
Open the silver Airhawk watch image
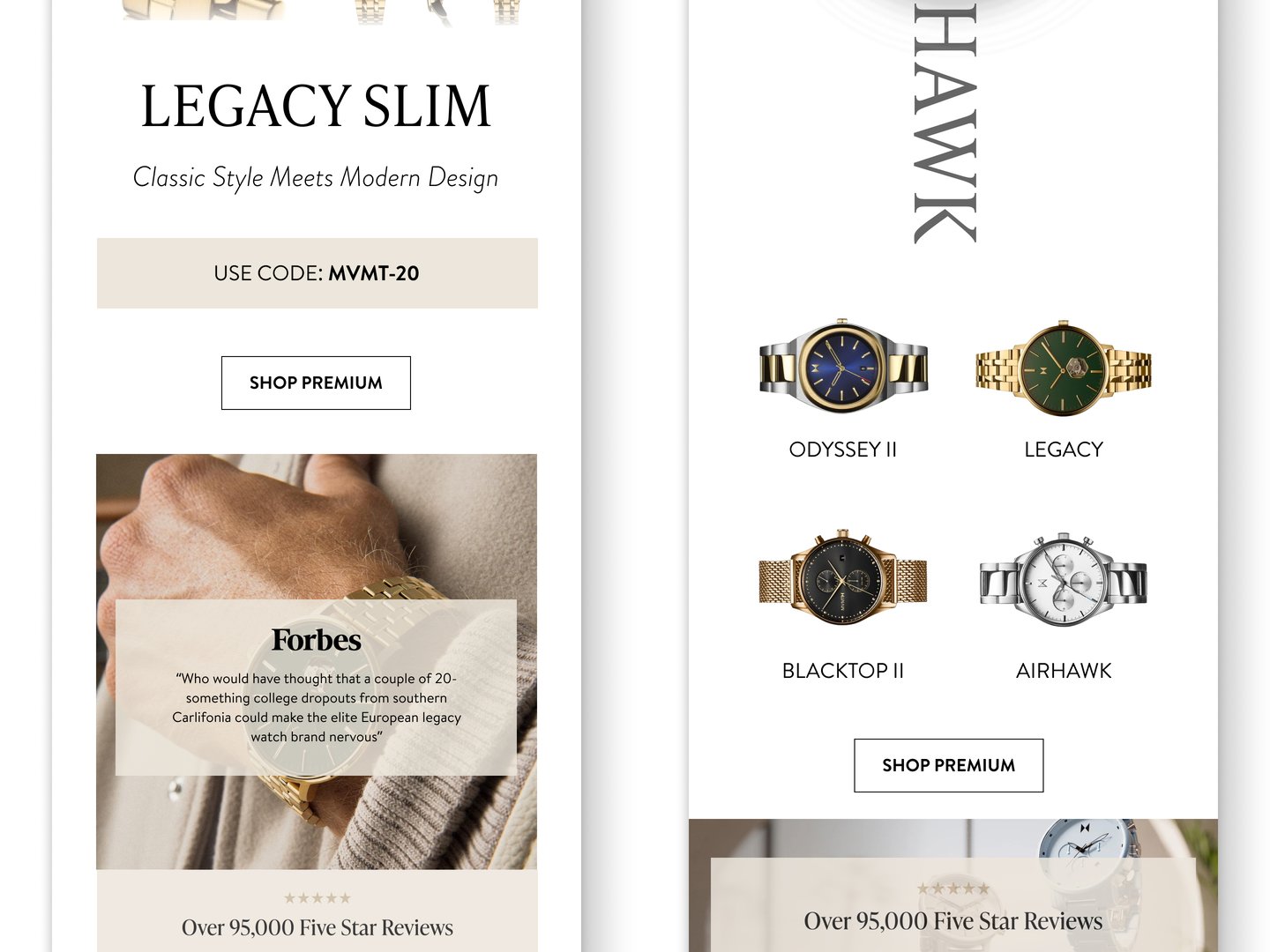[1064, 579]
